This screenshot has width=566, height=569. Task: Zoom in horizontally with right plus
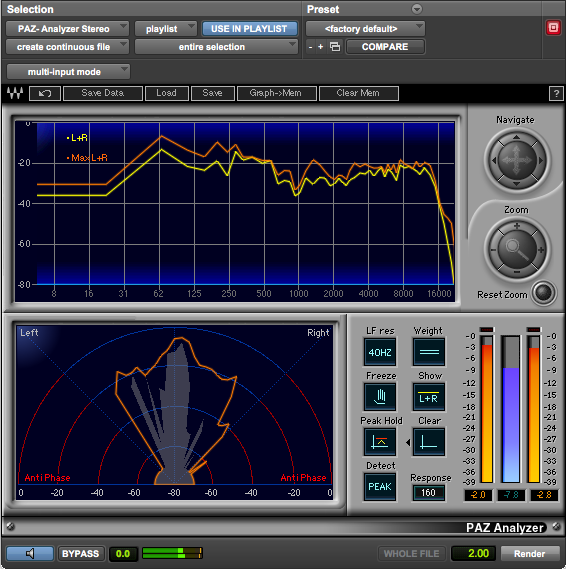541,250
